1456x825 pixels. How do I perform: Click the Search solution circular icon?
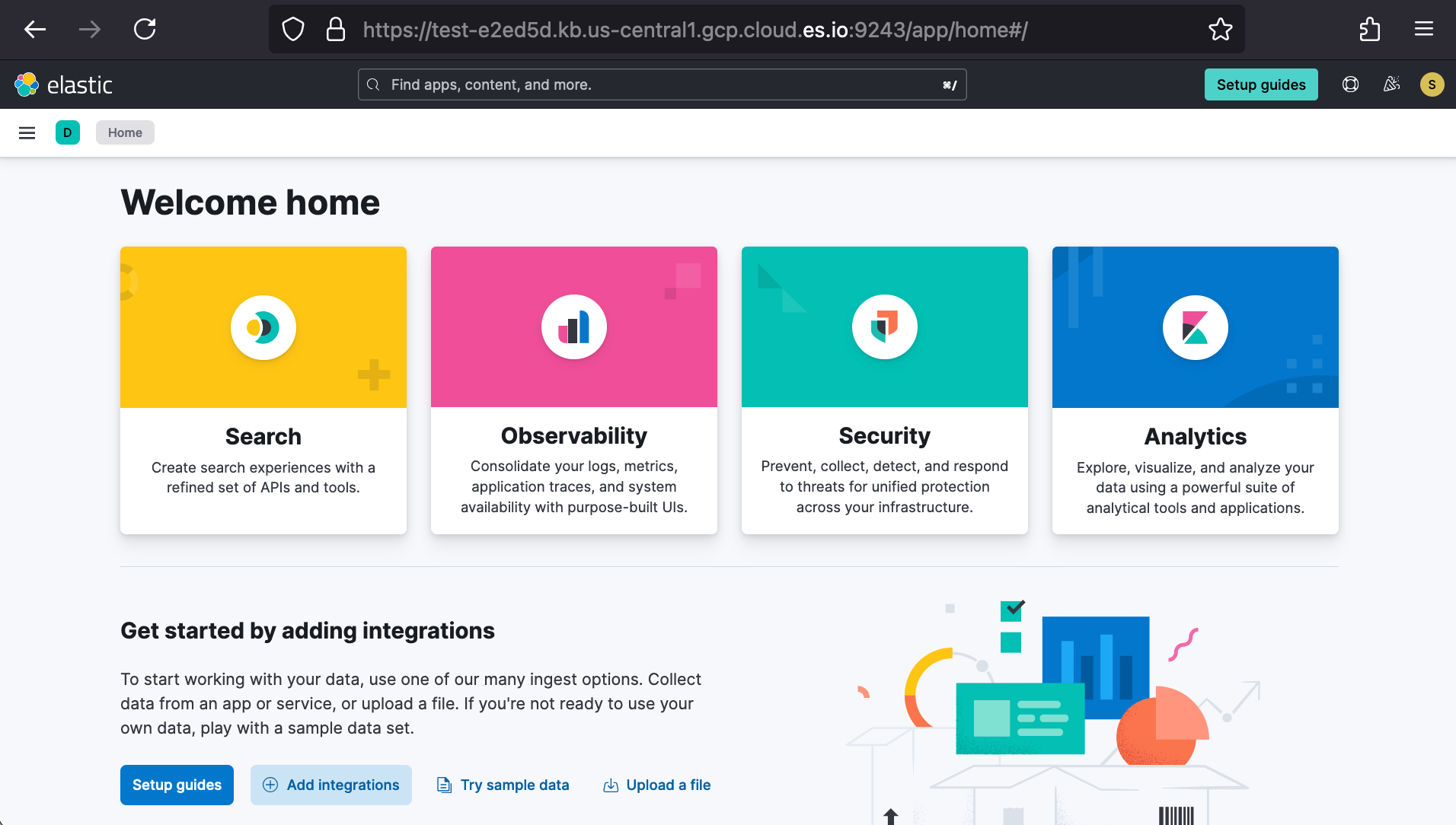(x=263, y=327)
